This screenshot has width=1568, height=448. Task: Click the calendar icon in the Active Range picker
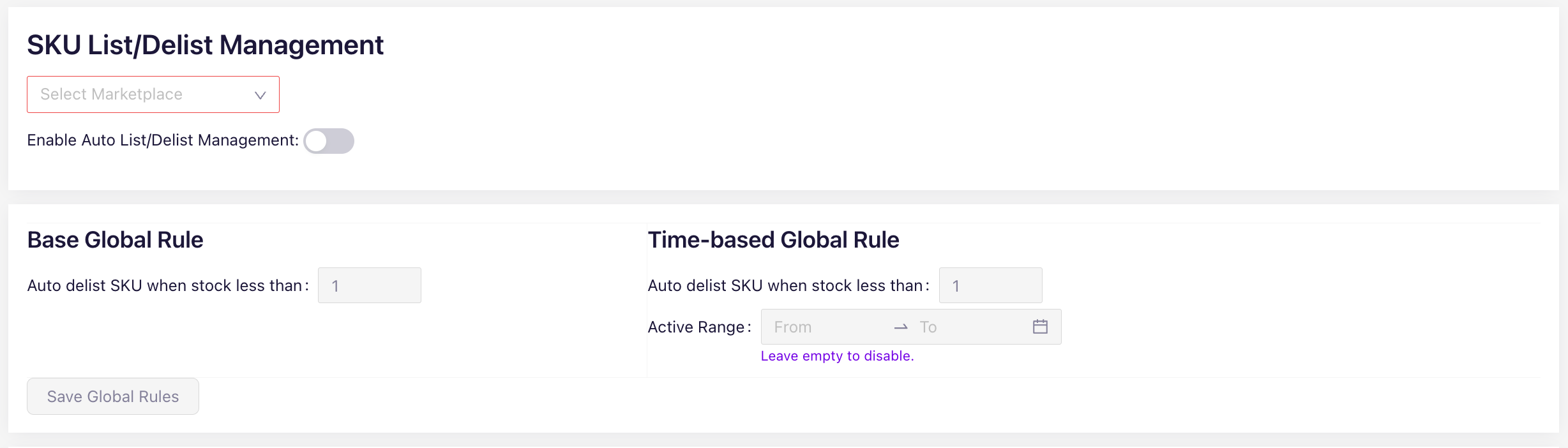point(1040,327)
